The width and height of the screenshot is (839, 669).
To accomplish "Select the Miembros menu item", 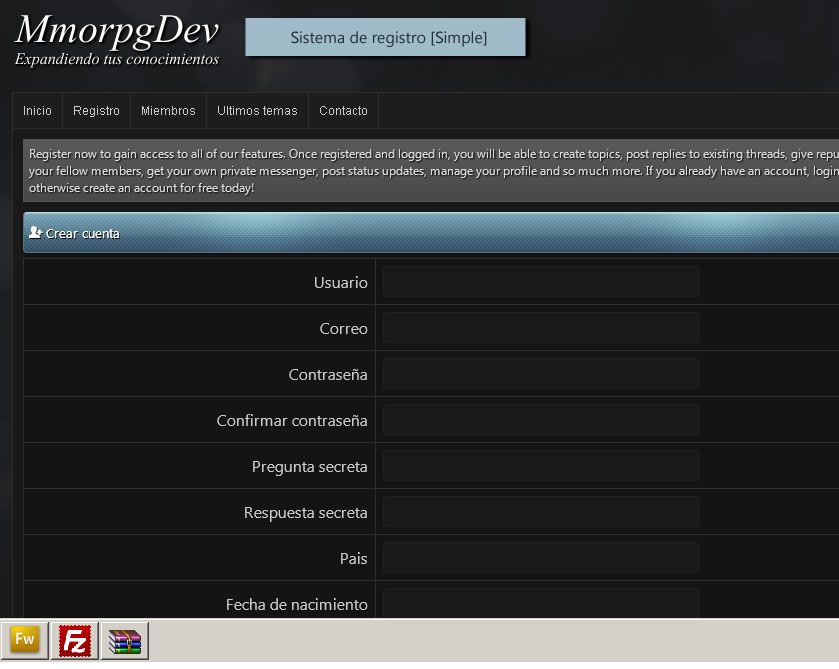I will 168,111.
